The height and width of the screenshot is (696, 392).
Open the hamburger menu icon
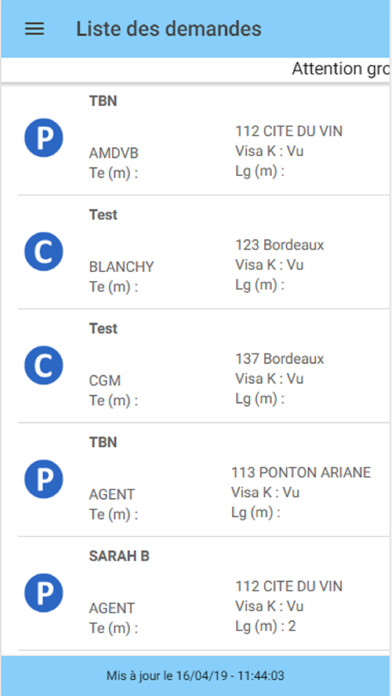(x=34, y=29)
